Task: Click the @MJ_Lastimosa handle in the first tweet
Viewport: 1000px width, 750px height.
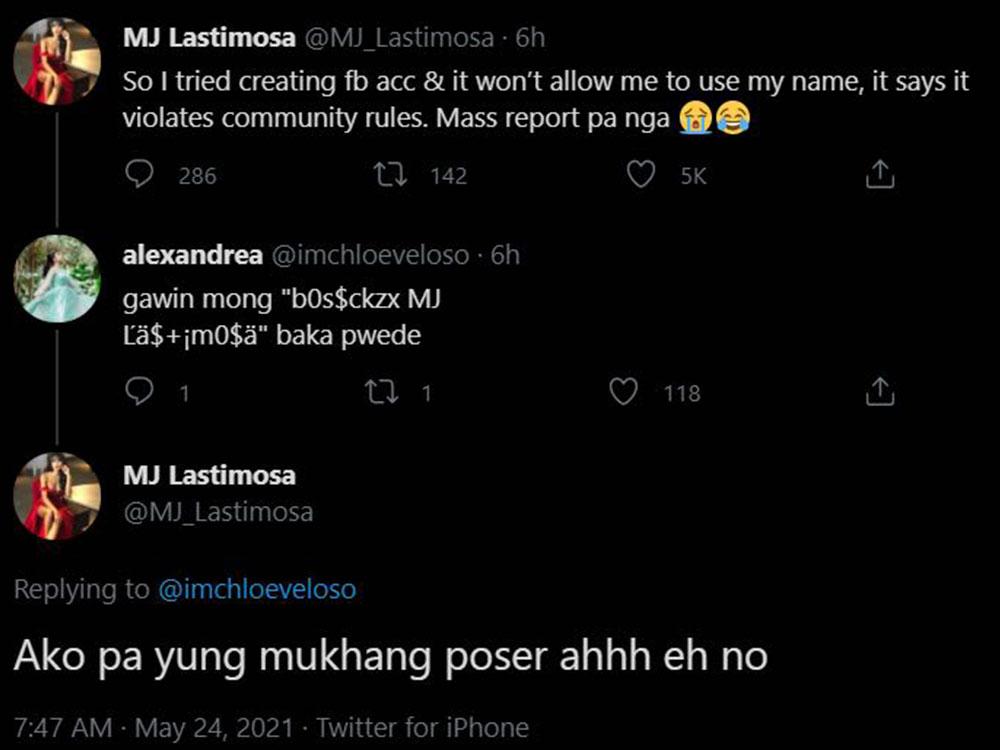Action: coord(398,38)
